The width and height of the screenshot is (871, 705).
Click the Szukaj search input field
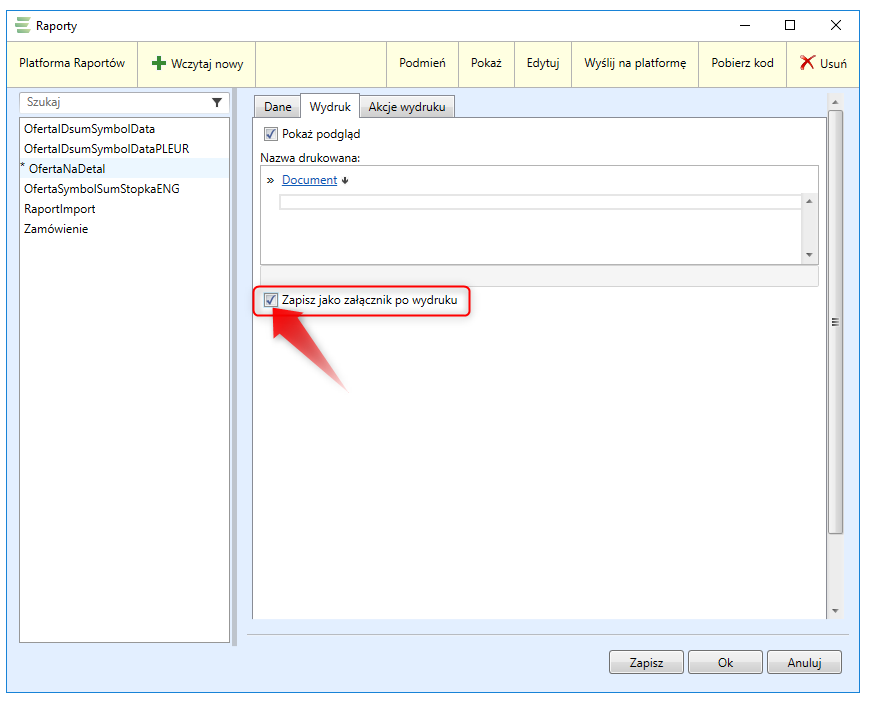[115, 102]
